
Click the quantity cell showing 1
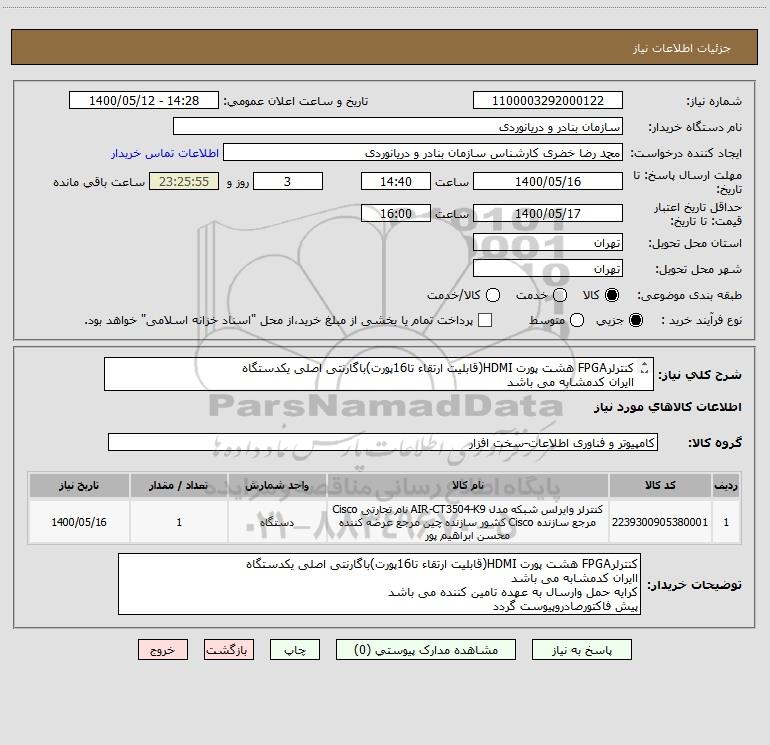pyautogui.click(x=179, y=522)
